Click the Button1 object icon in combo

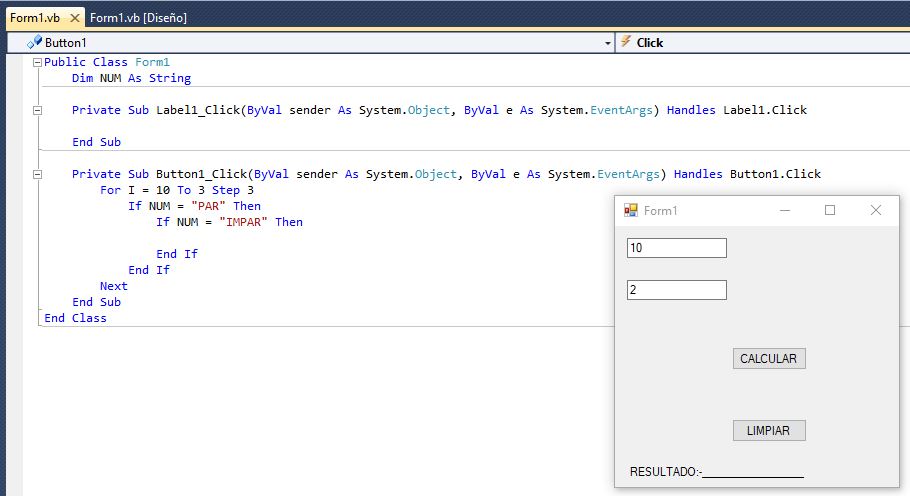[x=35, y=42]
